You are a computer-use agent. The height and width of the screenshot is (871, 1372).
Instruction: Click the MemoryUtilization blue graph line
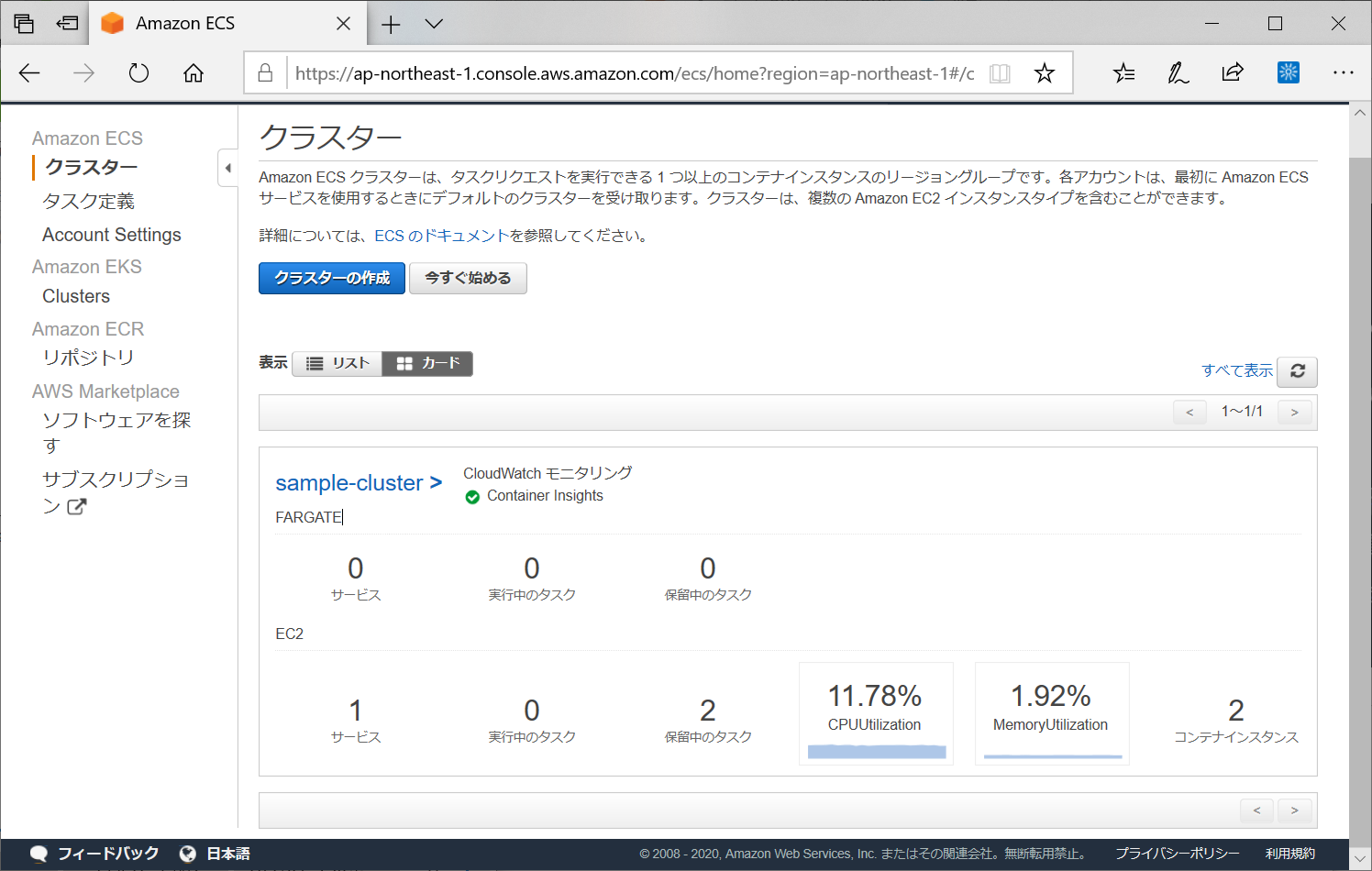tap(1053, 756)
